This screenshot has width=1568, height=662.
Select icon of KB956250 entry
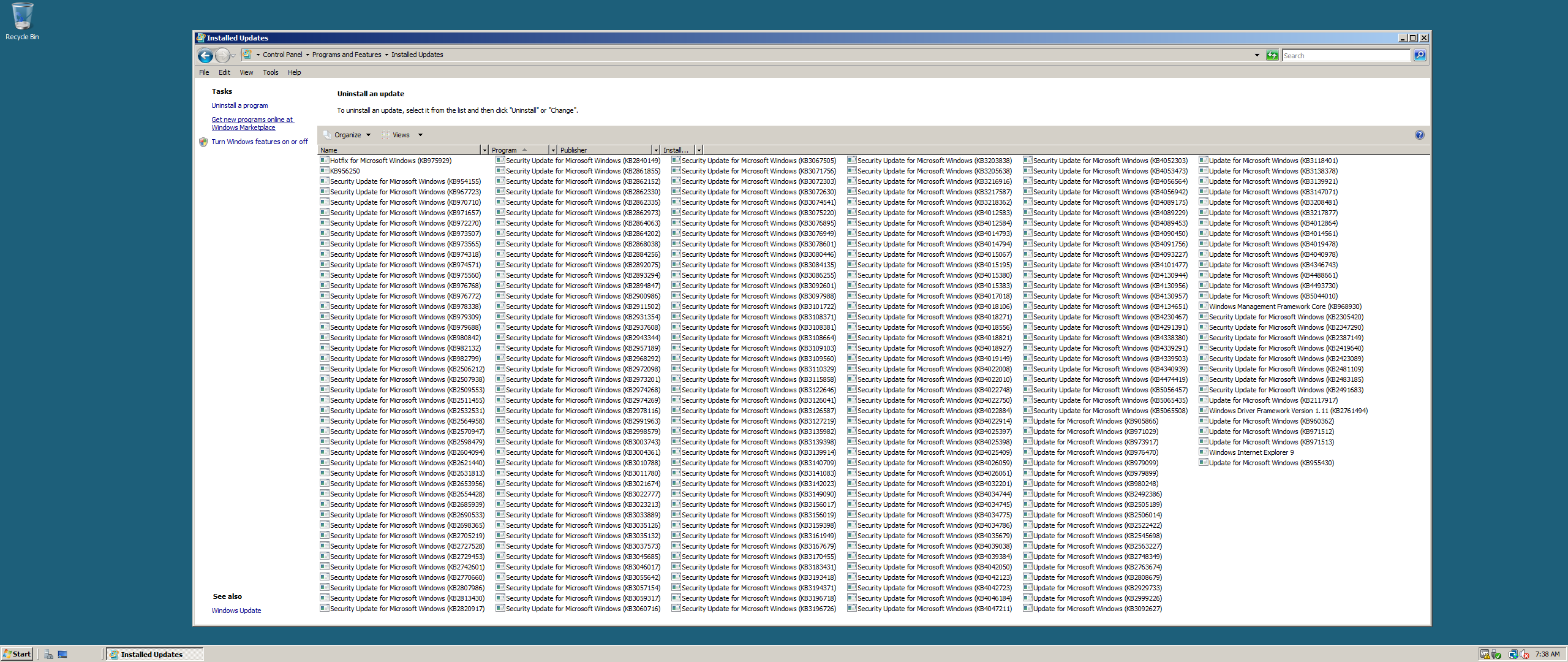[x=325, y=170]
